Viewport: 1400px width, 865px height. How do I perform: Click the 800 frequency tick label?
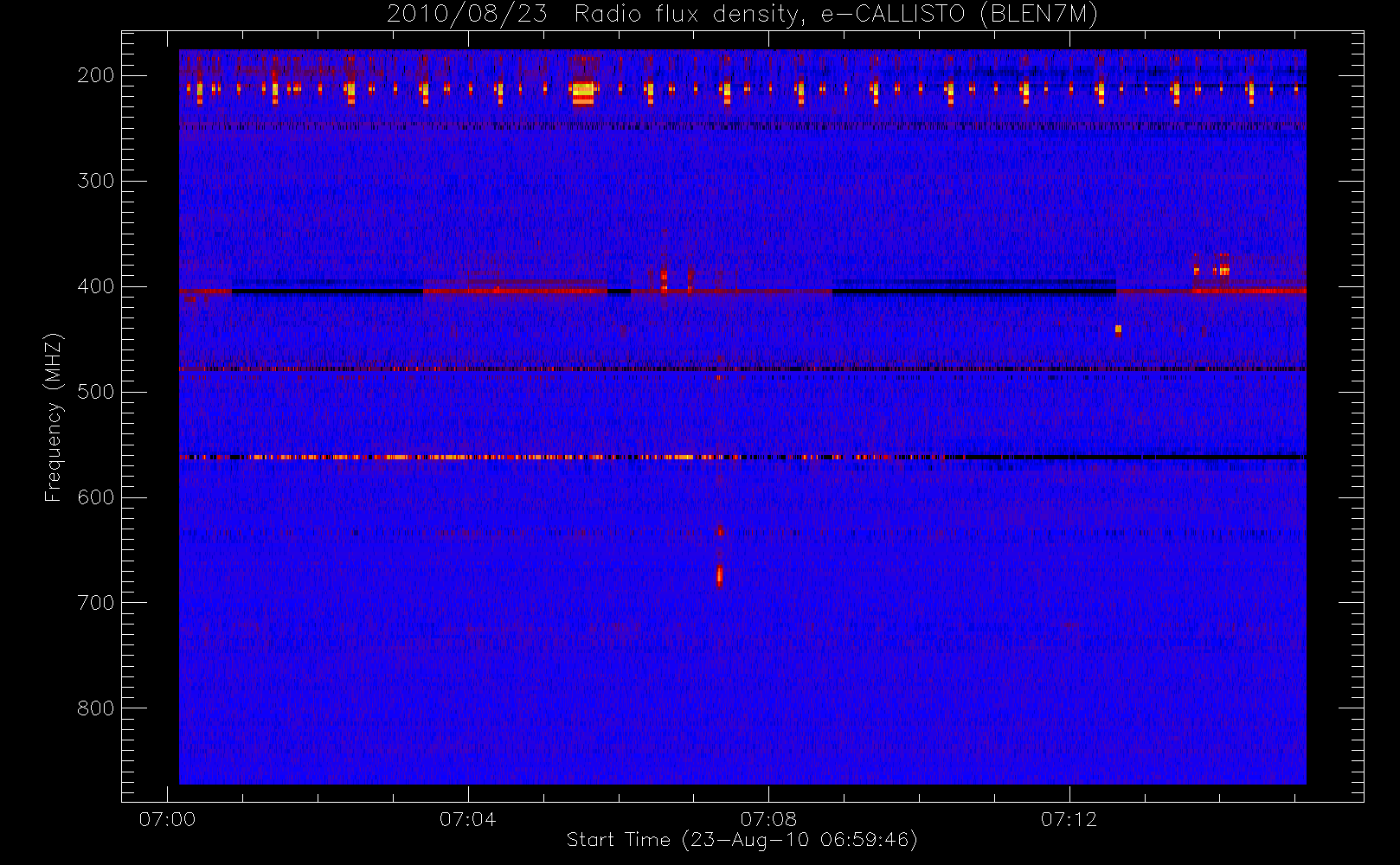coord(95,708)
